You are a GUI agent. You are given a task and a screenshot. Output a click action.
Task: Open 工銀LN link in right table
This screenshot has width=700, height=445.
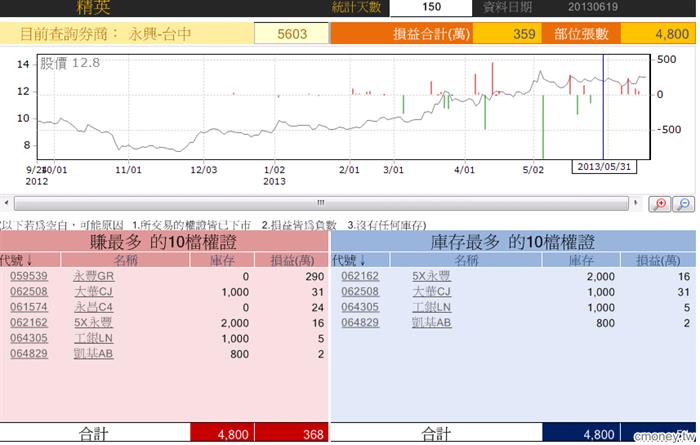coord(432,307)
